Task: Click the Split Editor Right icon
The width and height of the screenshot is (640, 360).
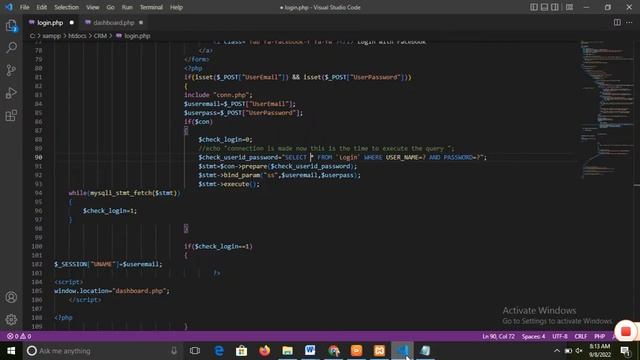Action: 617,22
